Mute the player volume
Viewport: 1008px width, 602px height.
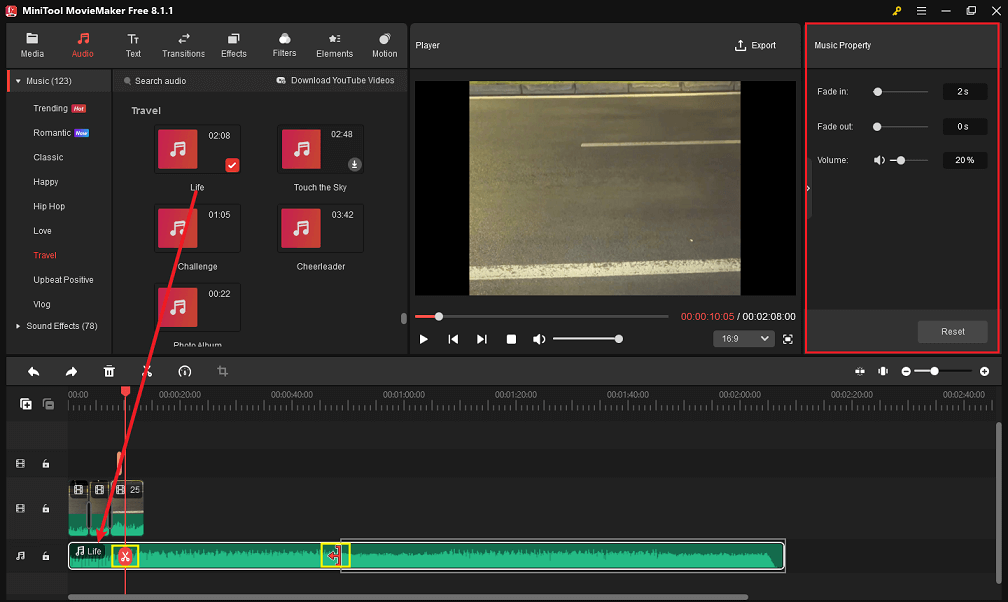pos(539,339)
